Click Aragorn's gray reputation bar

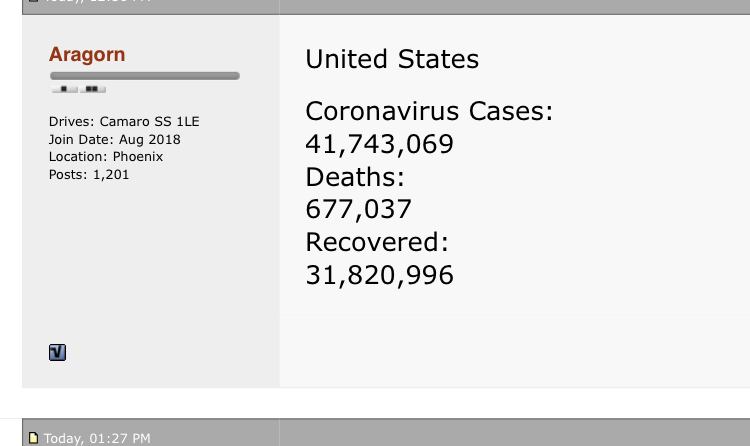[x=144, y=75]
